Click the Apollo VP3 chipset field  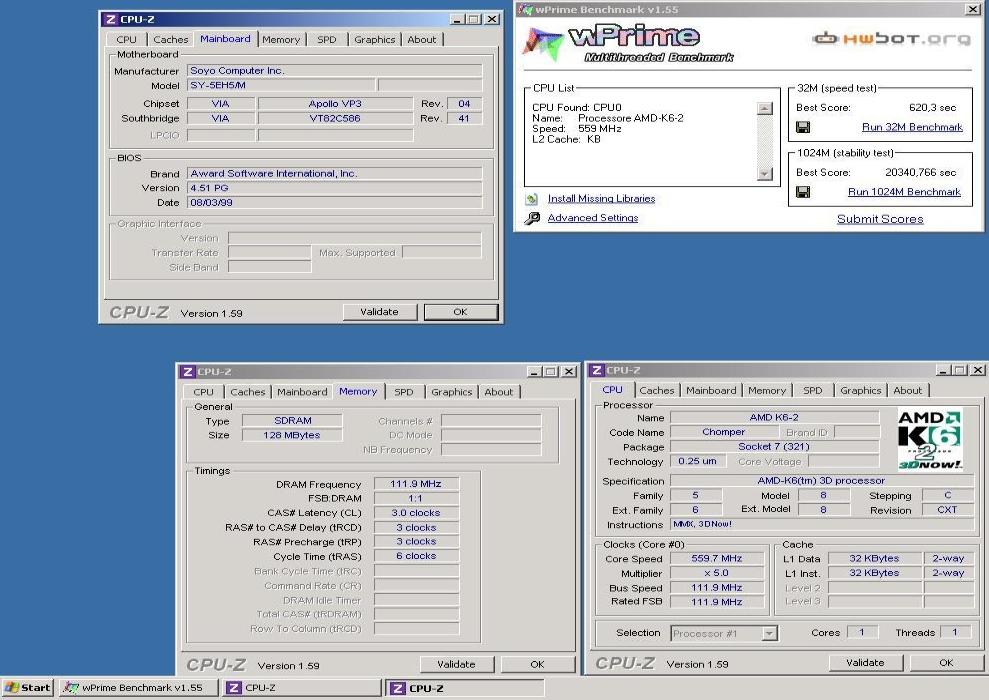click(x=335, y=104)
